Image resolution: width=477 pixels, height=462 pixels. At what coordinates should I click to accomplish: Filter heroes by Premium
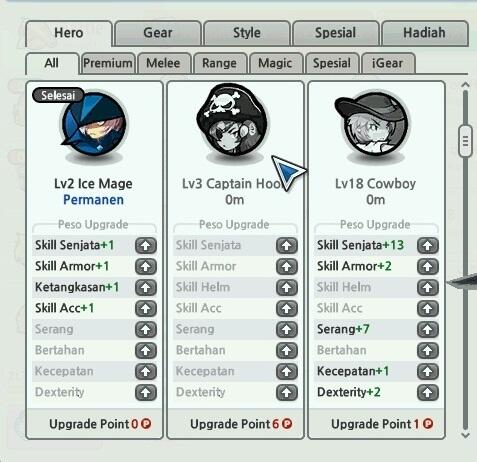pyautogui.click(x=108, y=63)
